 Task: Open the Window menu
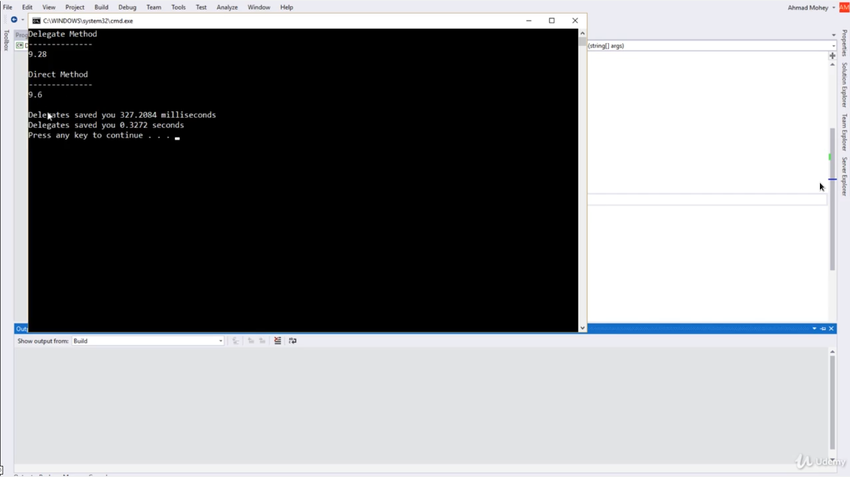pos(259,7)
